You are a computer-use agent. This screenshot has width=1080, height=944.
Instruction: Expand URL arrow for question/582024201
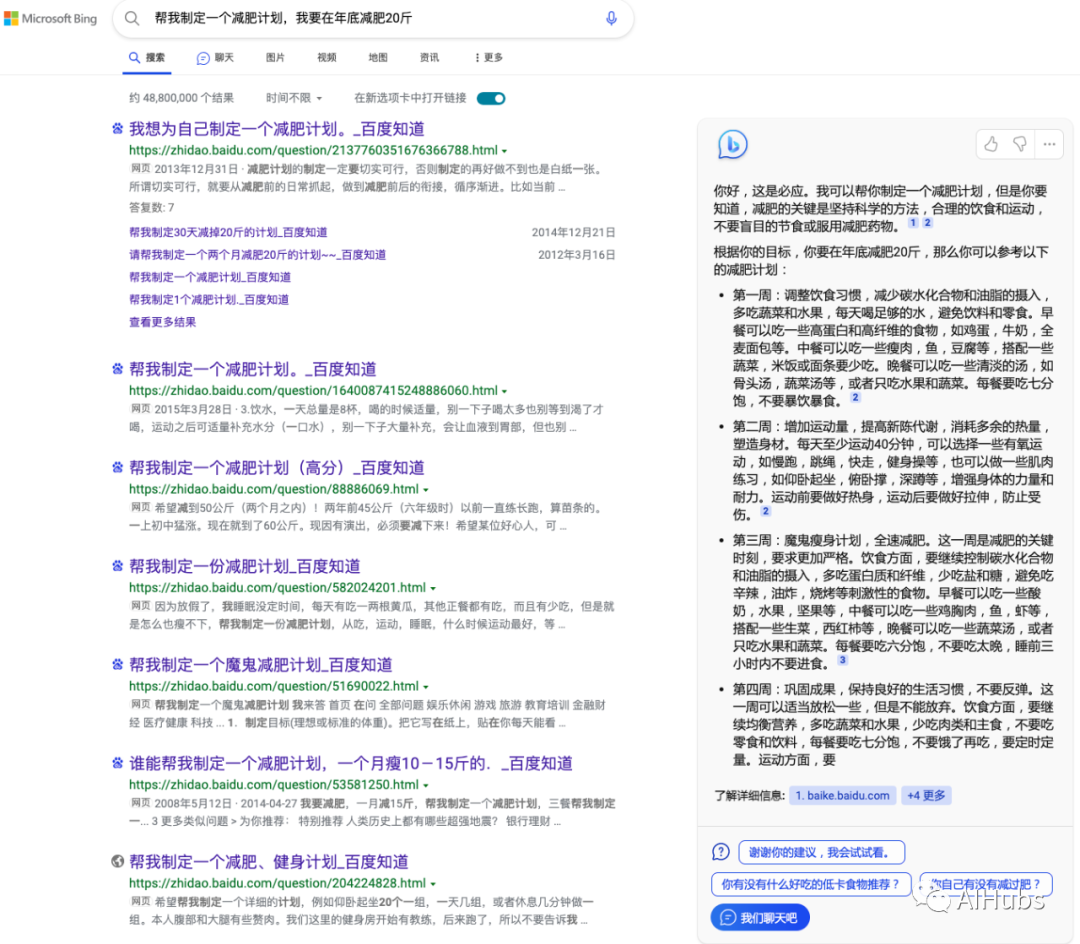[x=433, y=588]
